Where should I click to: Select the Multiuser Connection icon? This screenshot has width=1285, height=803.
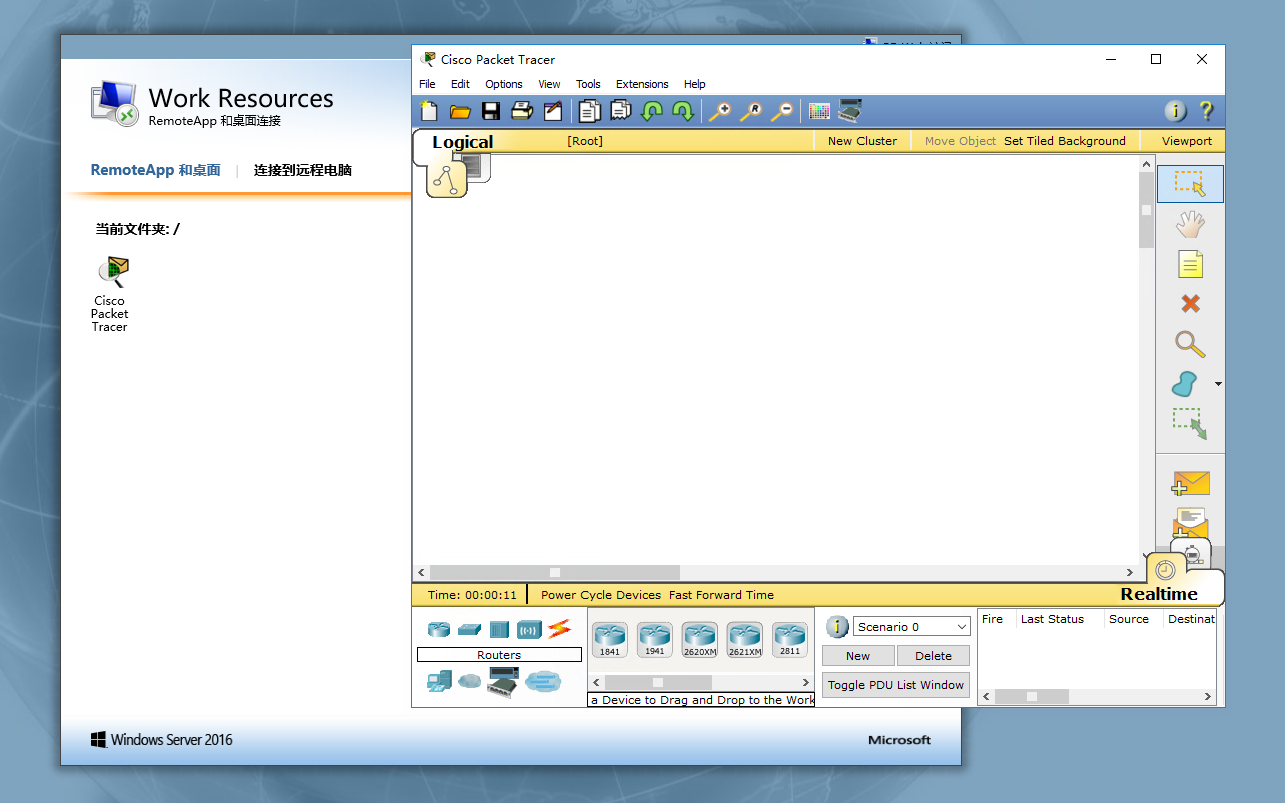click(x=543, y=682)
